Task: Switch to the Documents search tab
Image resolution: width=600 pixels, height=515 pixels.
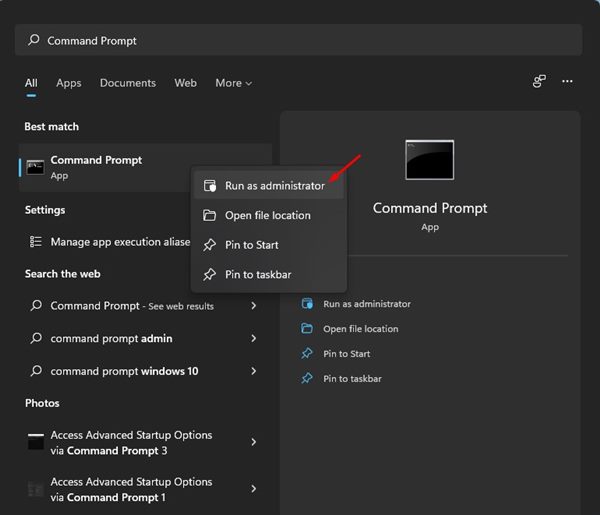Action: point(128,83)
